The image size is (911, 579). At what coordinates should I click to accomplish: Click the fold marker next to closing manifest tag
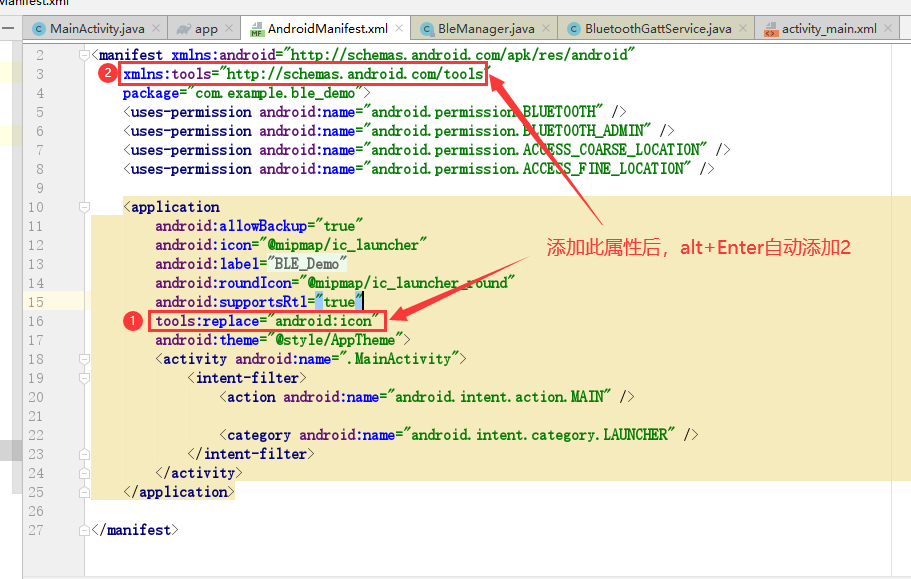click(x=84, y=530)
